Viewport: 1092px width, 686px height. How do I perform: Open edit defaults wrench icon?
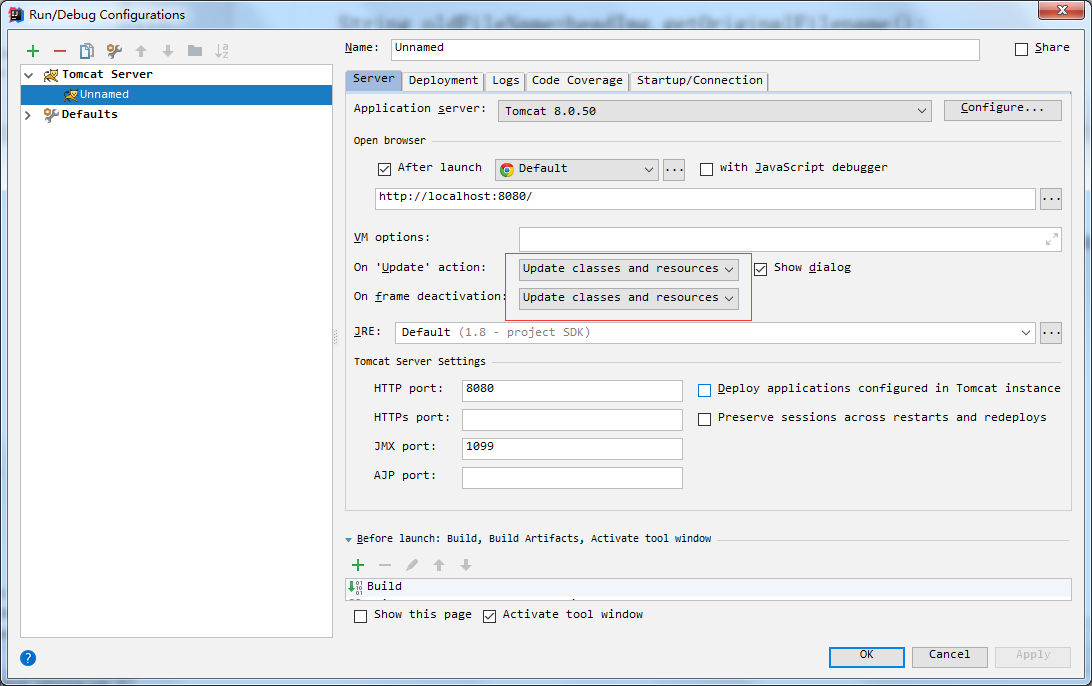point(114,51)
